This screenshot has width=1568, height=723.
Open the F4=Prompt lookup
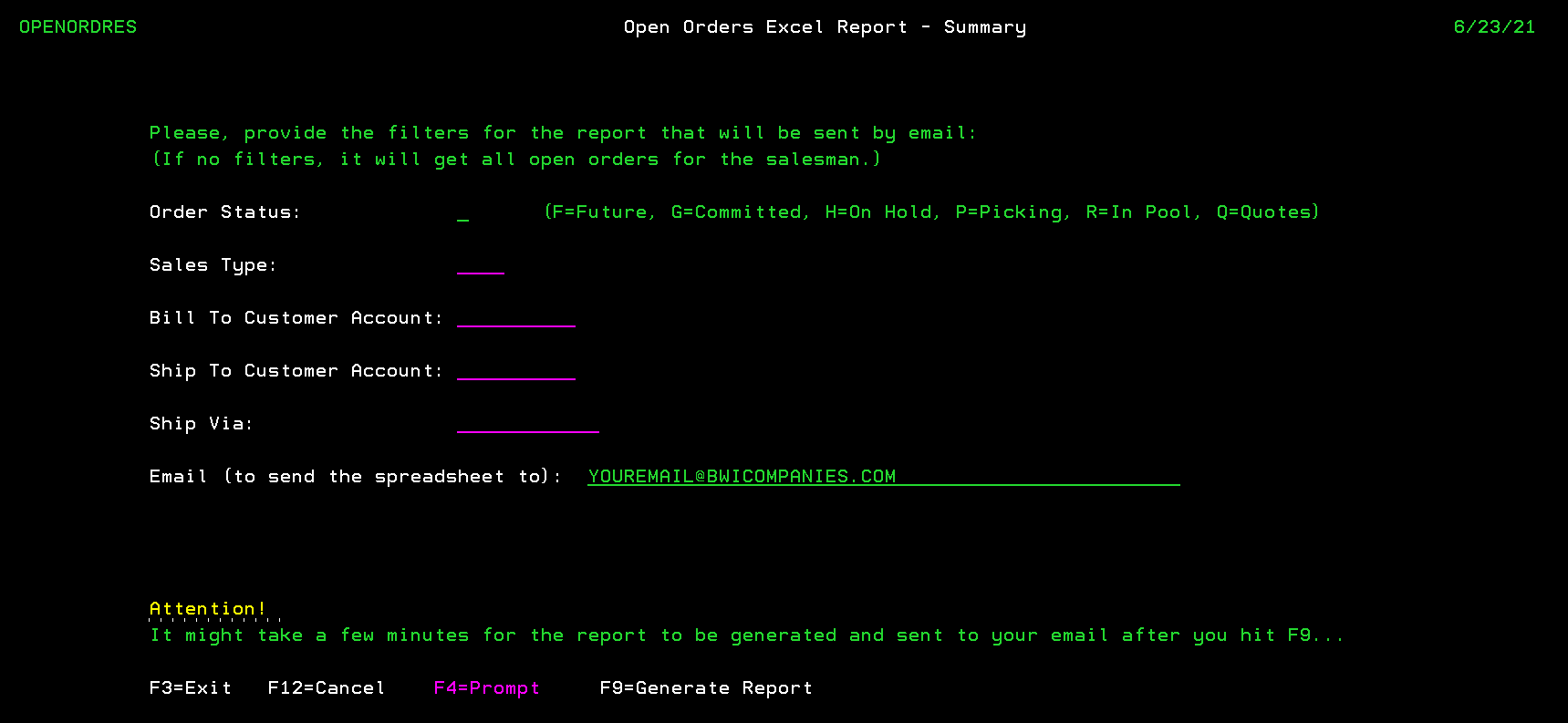click(x=487, y=688)
